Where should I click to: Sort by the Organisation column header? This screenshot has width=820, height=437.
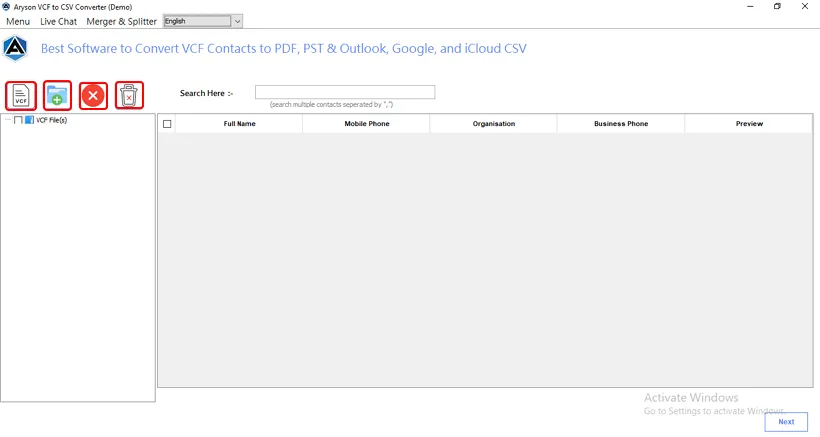(494, 124)
